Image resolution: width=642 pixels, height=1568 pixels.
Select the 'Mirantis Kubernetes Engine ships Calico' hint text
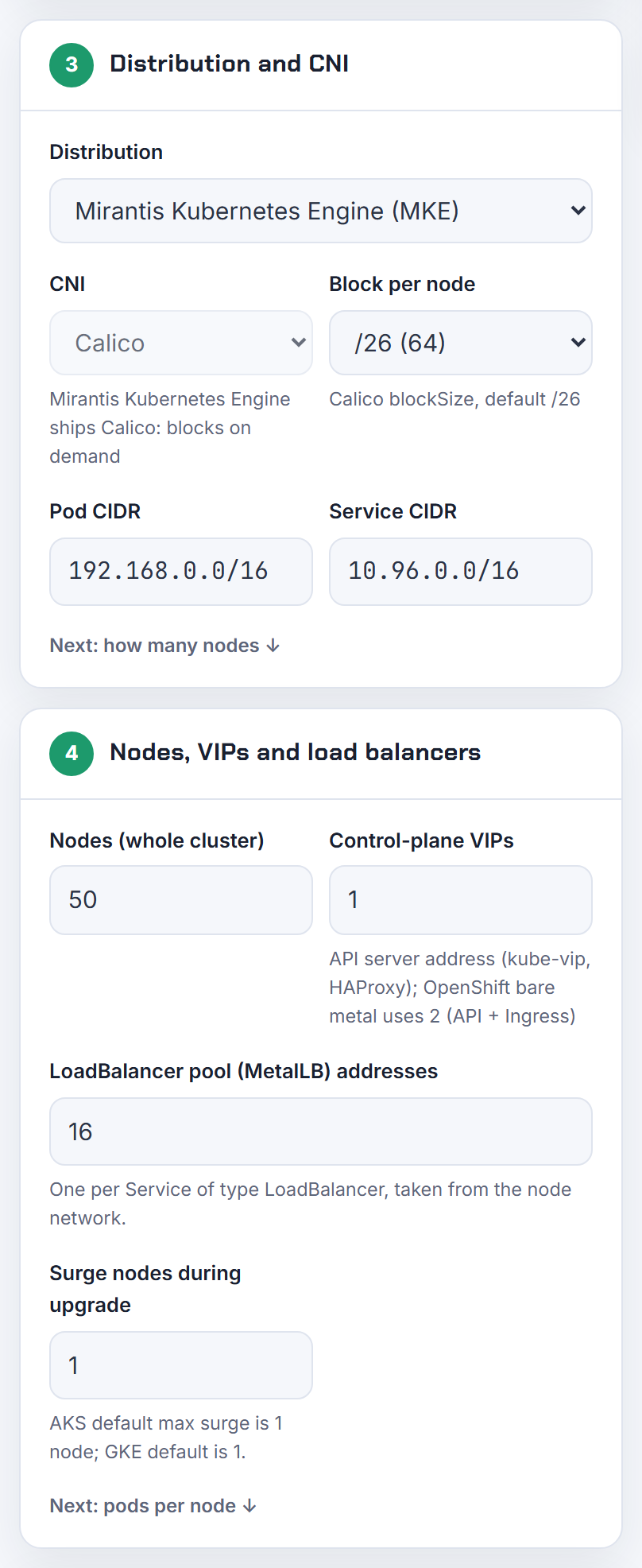(x=170, y=428)
